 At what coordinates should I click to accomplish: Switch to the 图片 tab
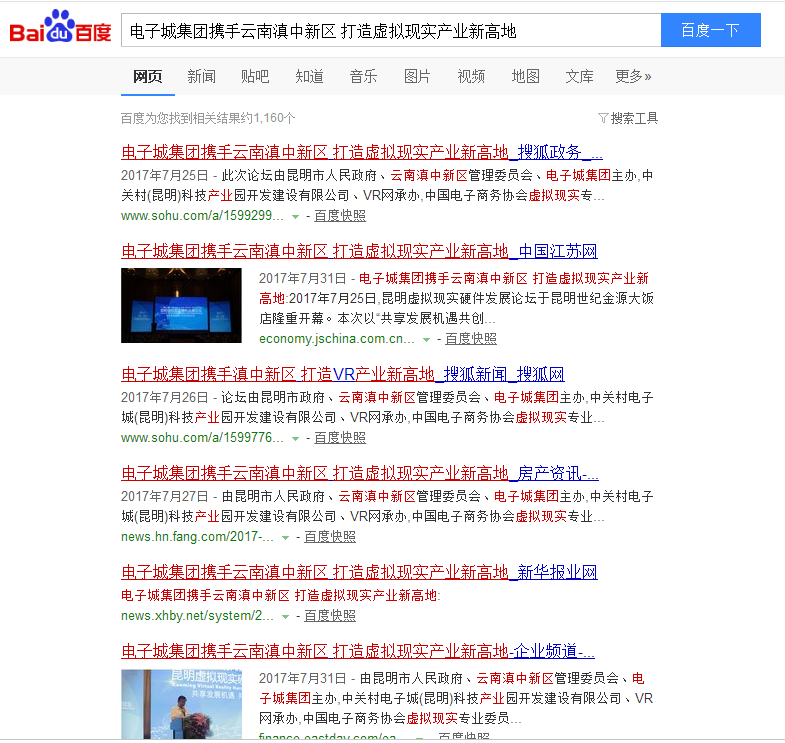click(418, 77)
